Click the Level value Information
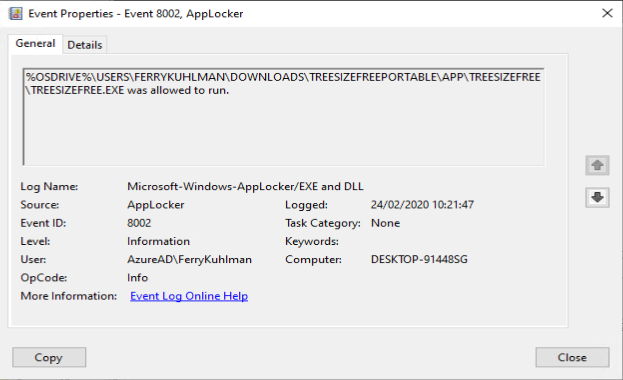 159,241
